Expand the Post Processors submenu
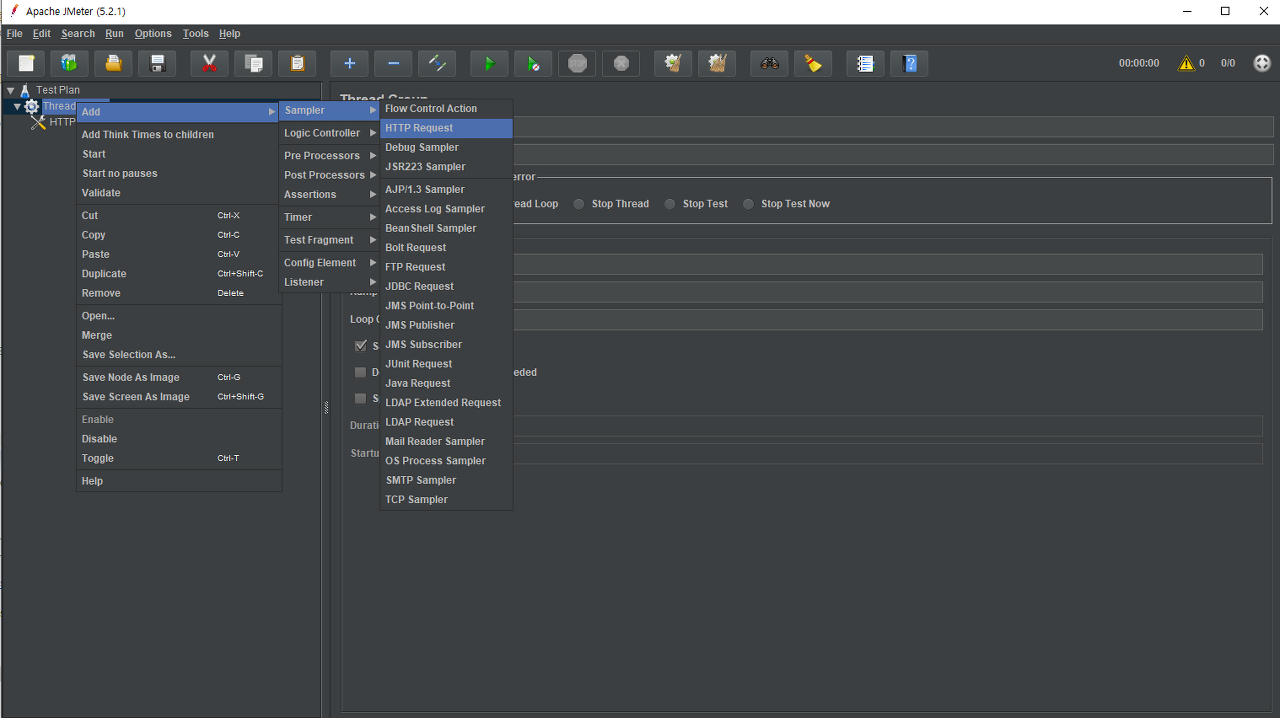 point(329,175)
